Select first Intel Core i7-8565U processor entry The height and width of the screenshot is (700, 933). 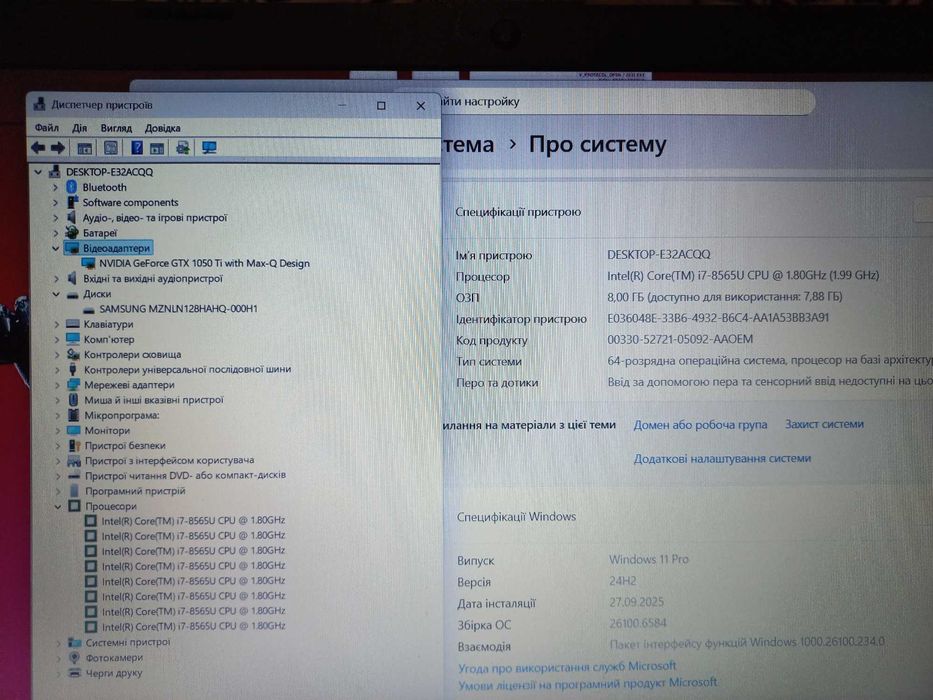[193, 520]
